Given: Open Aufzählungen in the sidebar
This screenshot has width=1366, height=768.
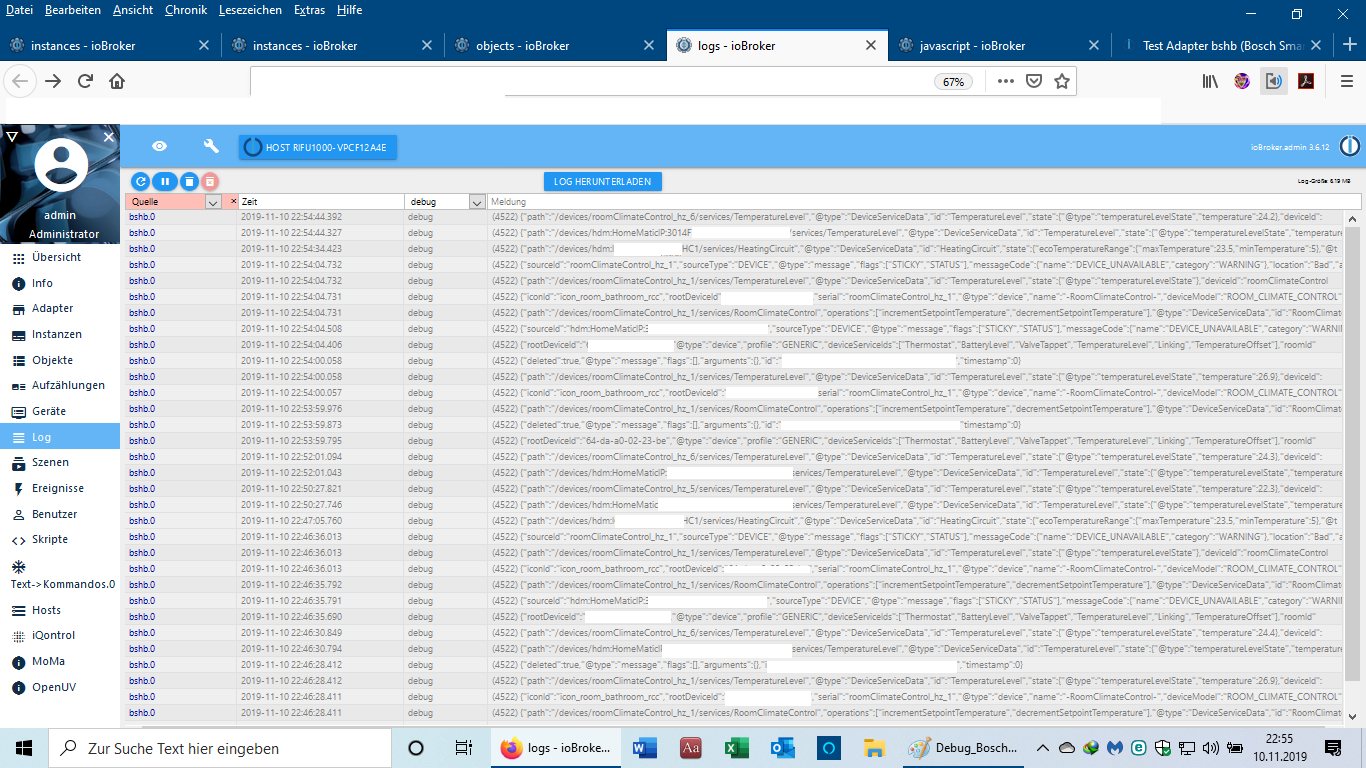Looking at the screenshot, I should [x=60, y=385].
